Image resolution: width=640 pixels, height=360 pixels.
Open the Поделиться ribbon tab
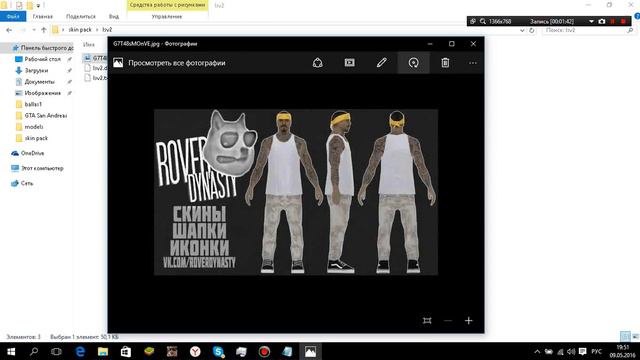click(x=80, y=16)
